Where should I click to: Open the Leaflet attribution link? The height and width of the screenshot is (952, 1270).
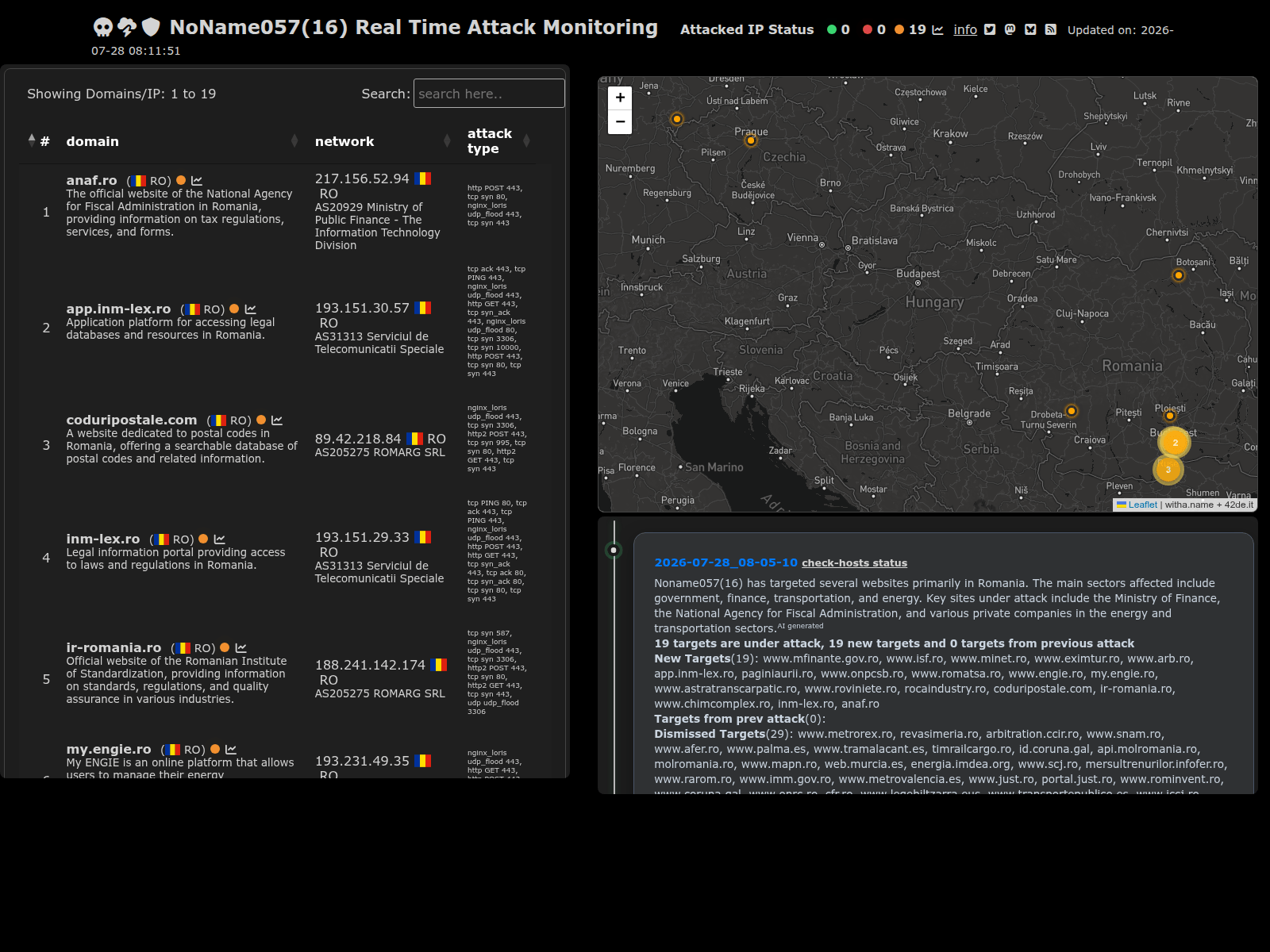coord(1142,505)
